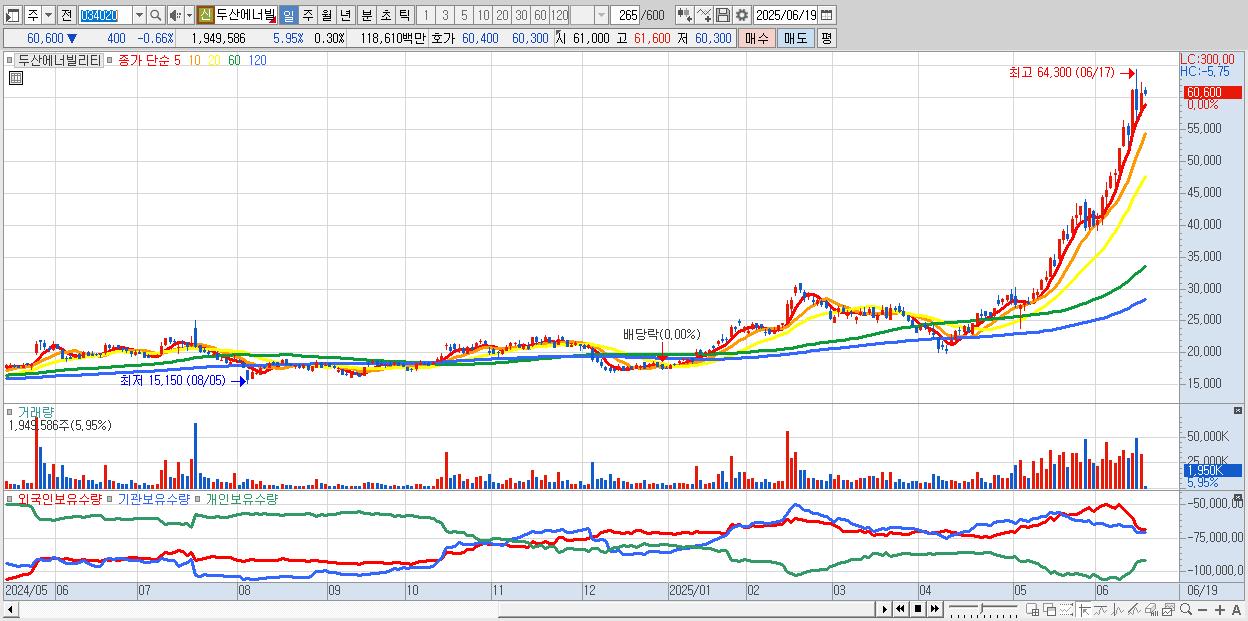Select the 60 interval button
The height and width of the screenshot is (621, 1248).
click(540, 15)
